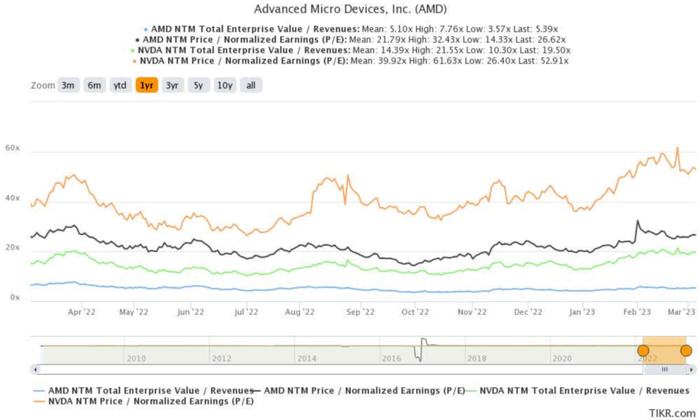Select the 3m zoom range button
Viewport: 700px width, 420px height.
pyautogui.click(x=68, y=86)
